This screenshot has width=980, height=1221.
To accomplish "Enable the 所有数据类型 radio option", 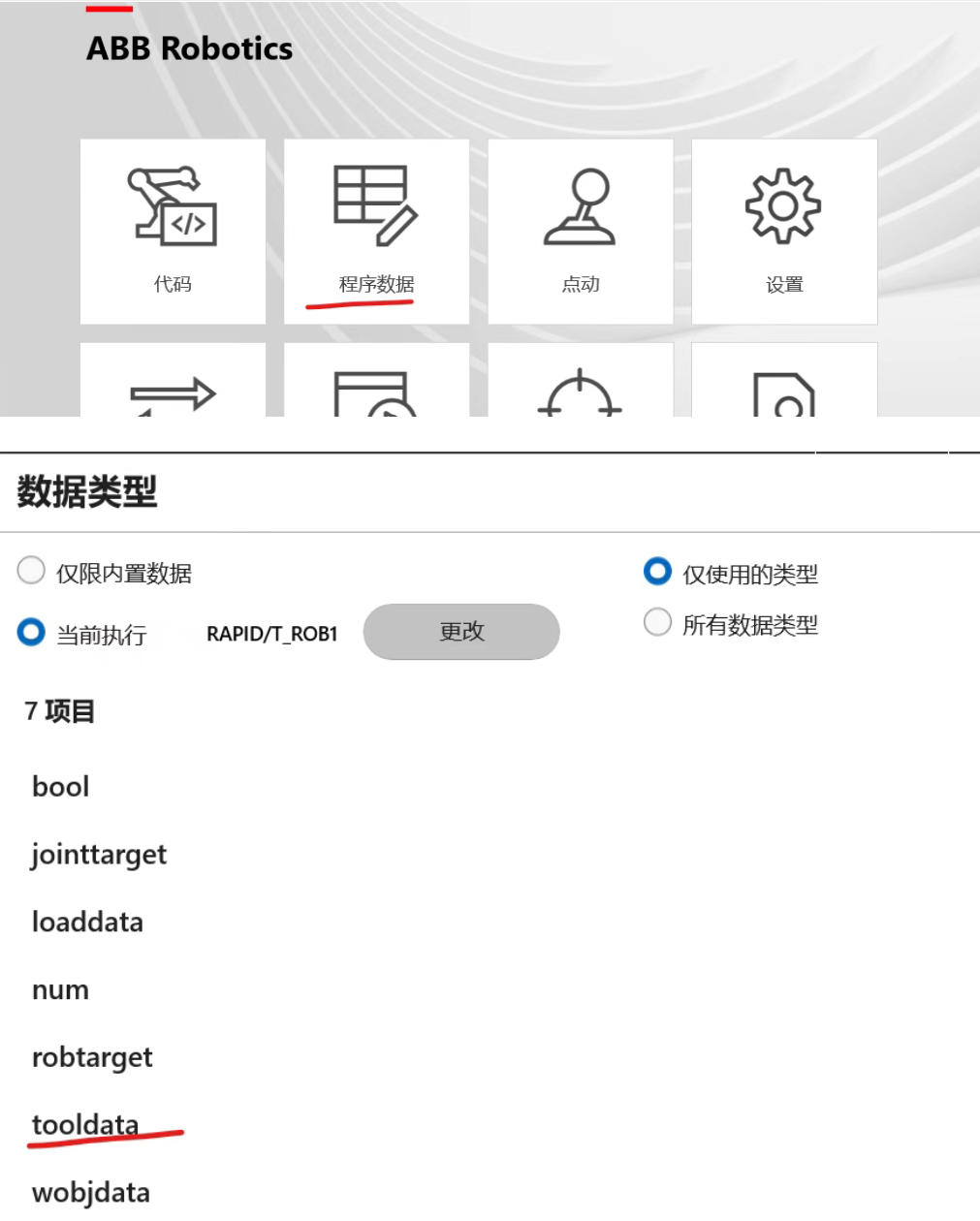I will tap(657, 622).
